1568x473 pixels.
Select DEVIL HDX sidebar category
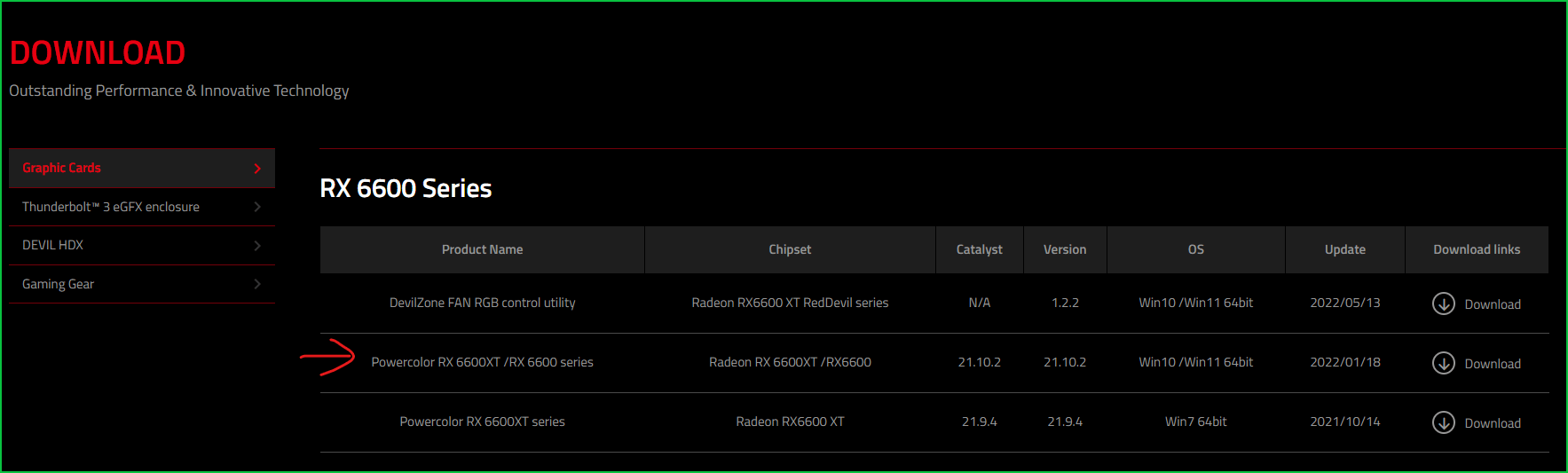pyautogui.click(x=142, y=246)
